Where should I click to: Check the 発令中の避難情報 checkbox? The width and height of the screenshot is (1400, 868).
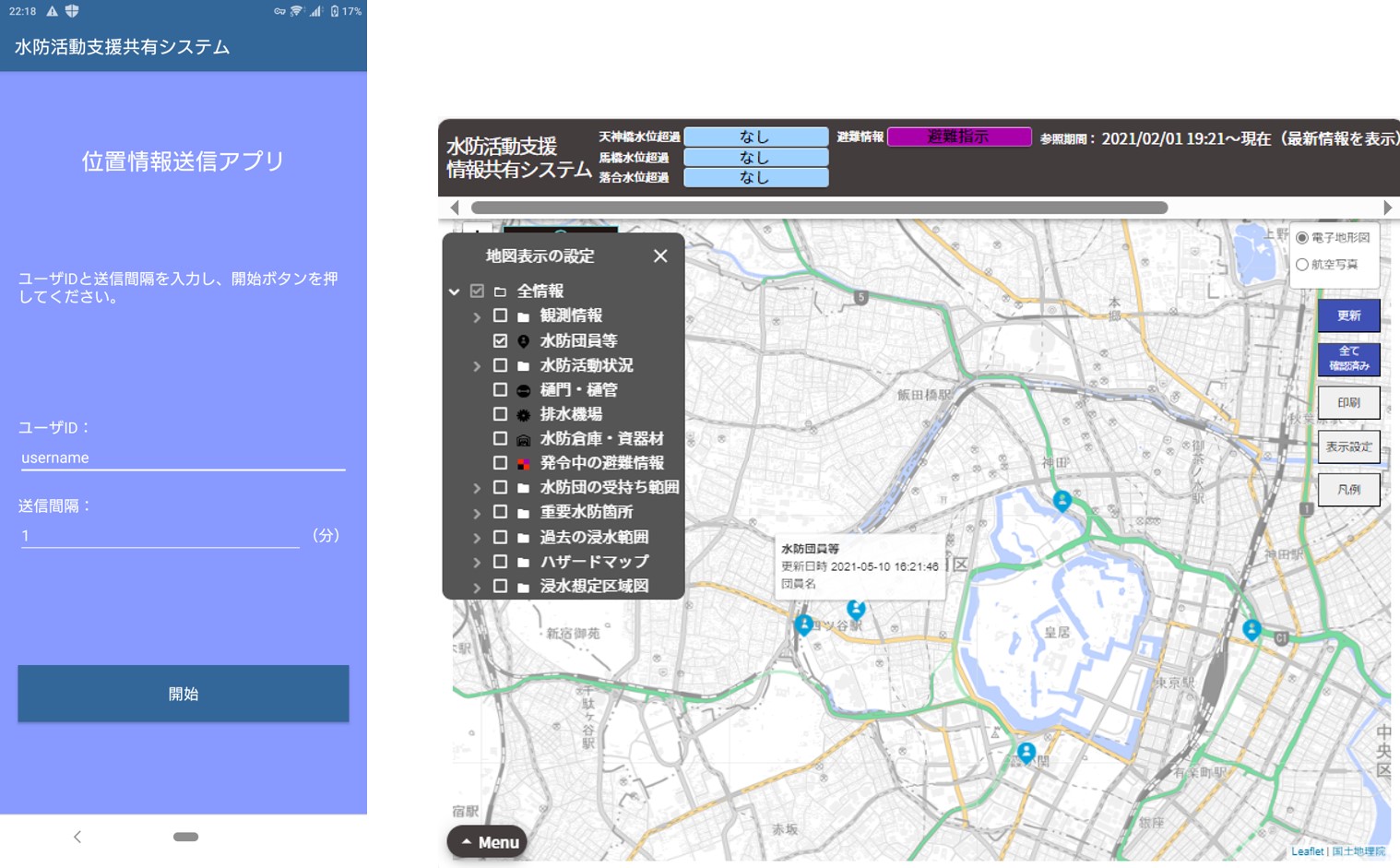pyautogui.click(x=500, y=462)
